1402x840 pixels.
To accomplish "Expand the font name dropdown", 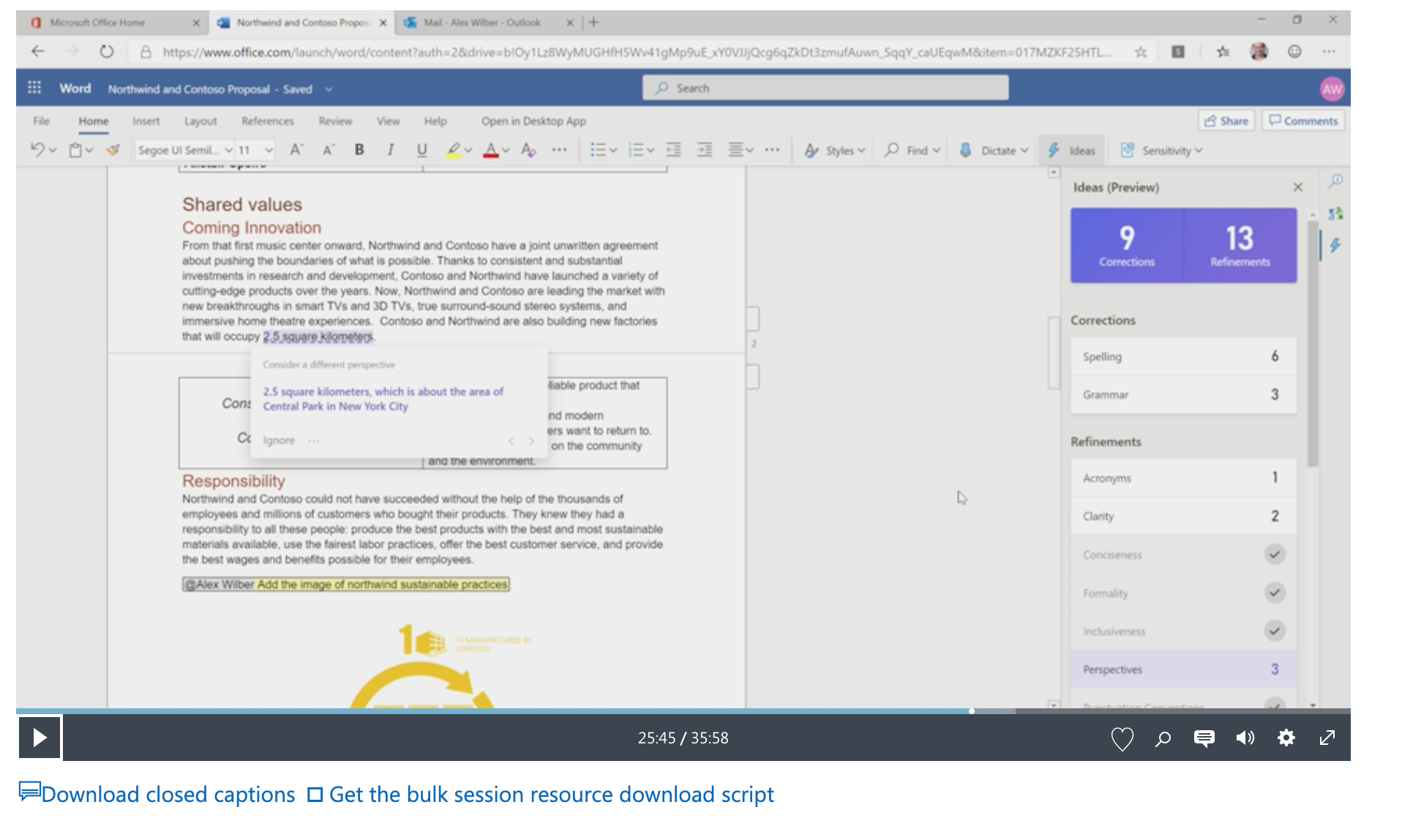I will (228, 150).
